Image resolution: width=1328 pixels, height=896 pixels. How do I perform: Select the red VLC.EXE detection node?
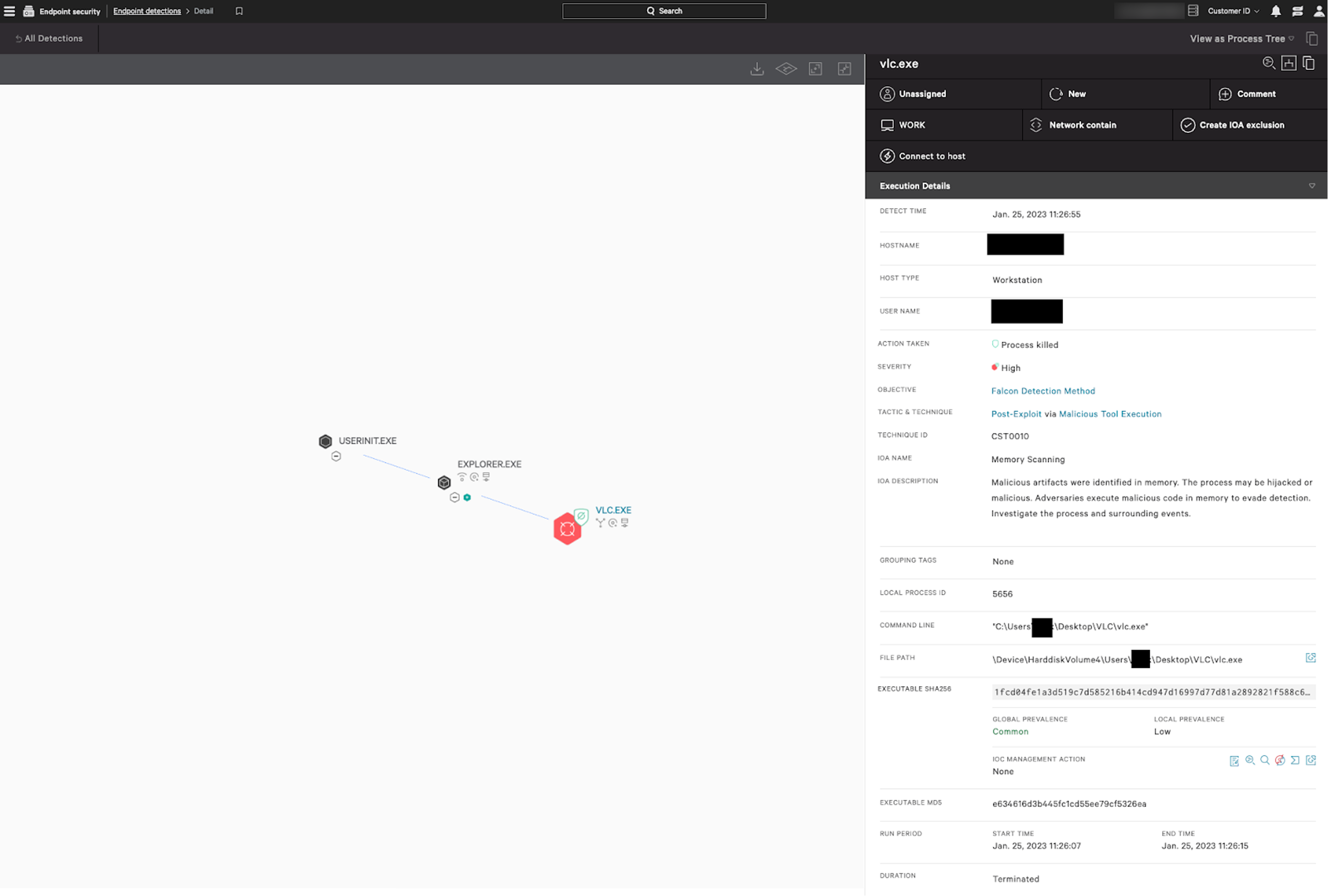pos(567,529)
